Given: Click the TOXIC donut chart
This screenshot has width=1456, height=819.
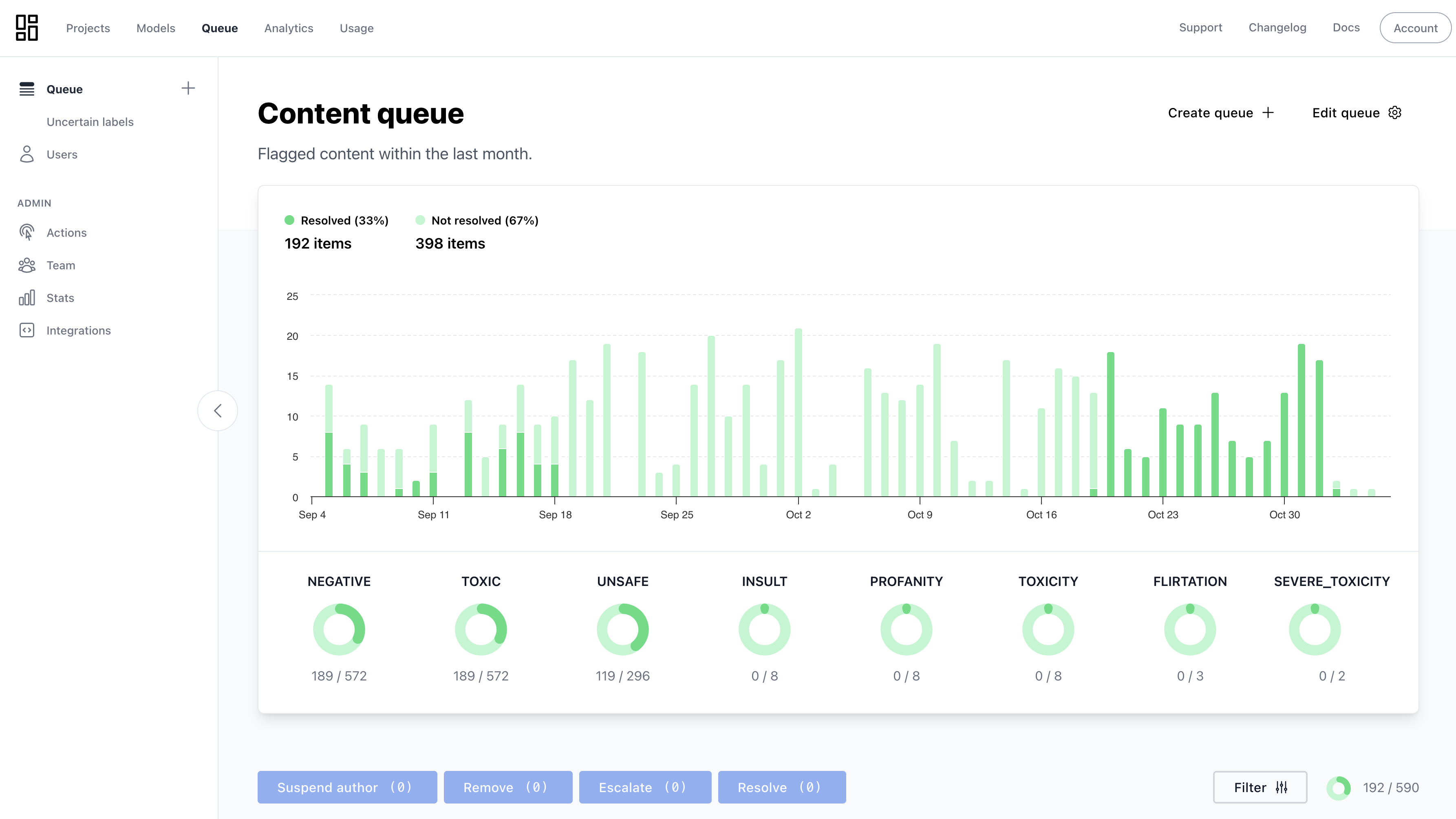Looking at the screenshot, I should point(481,629).
